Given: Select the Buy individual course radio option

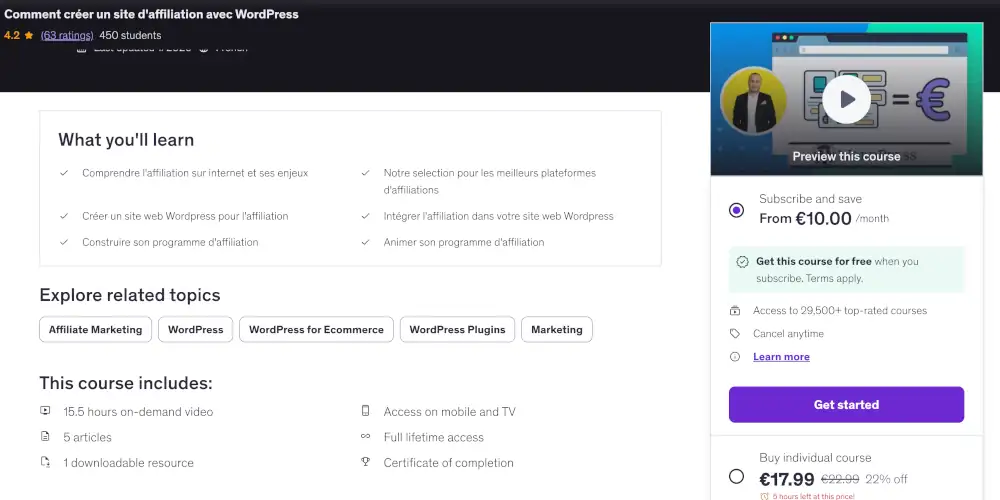Looking at the screenshot, I should pos(736,476).
